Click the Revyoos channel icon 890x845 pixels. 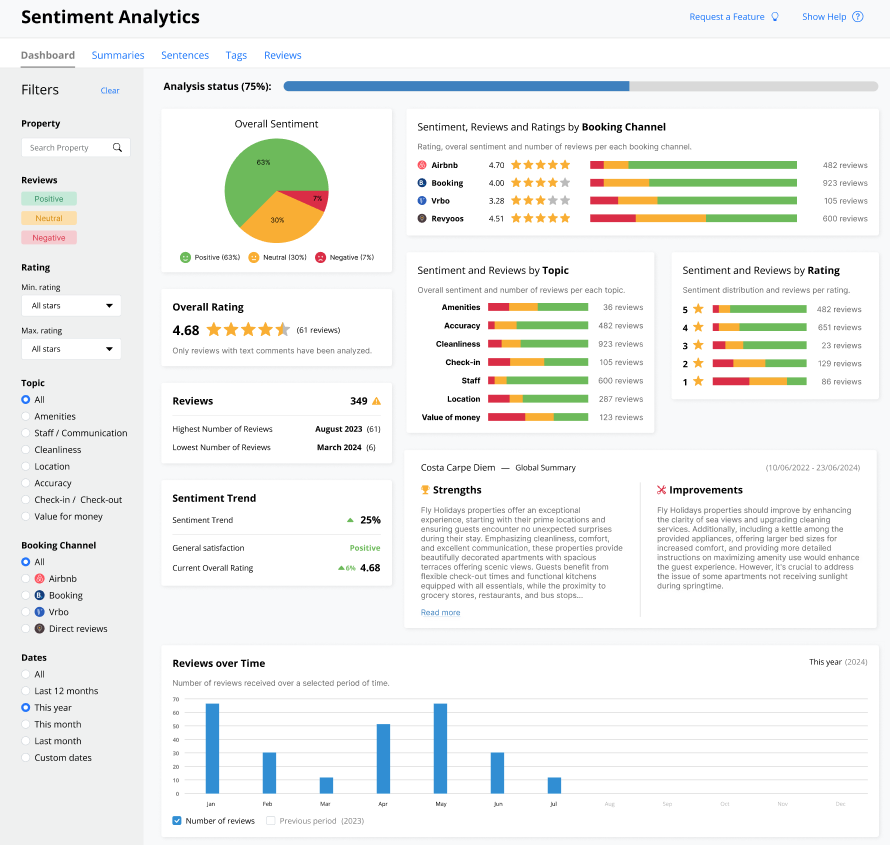(423, 219)
